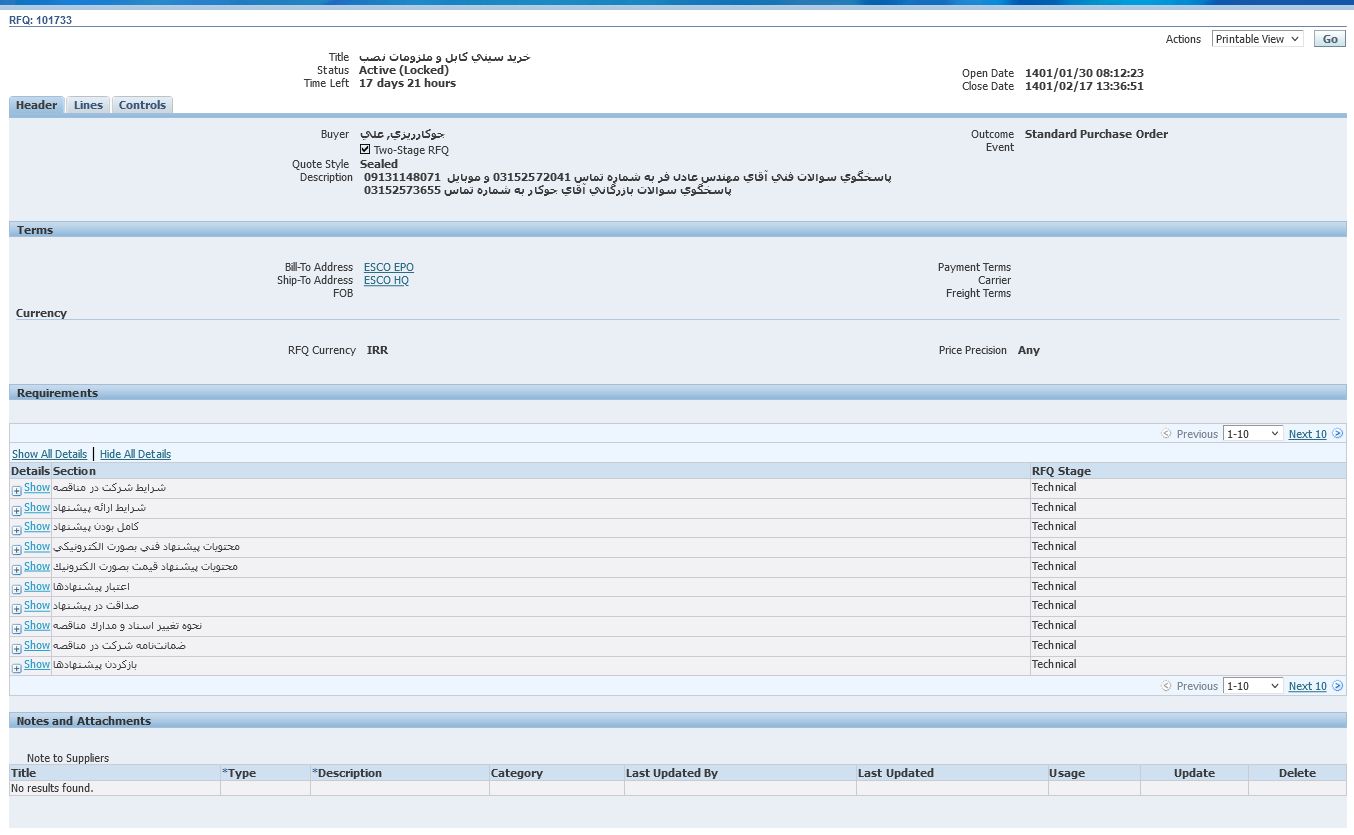Image resolution: width=1354 pixels, height=835 pixels.
Task: Click the RFQ: 101733 page heading
Action: (40, 20)
